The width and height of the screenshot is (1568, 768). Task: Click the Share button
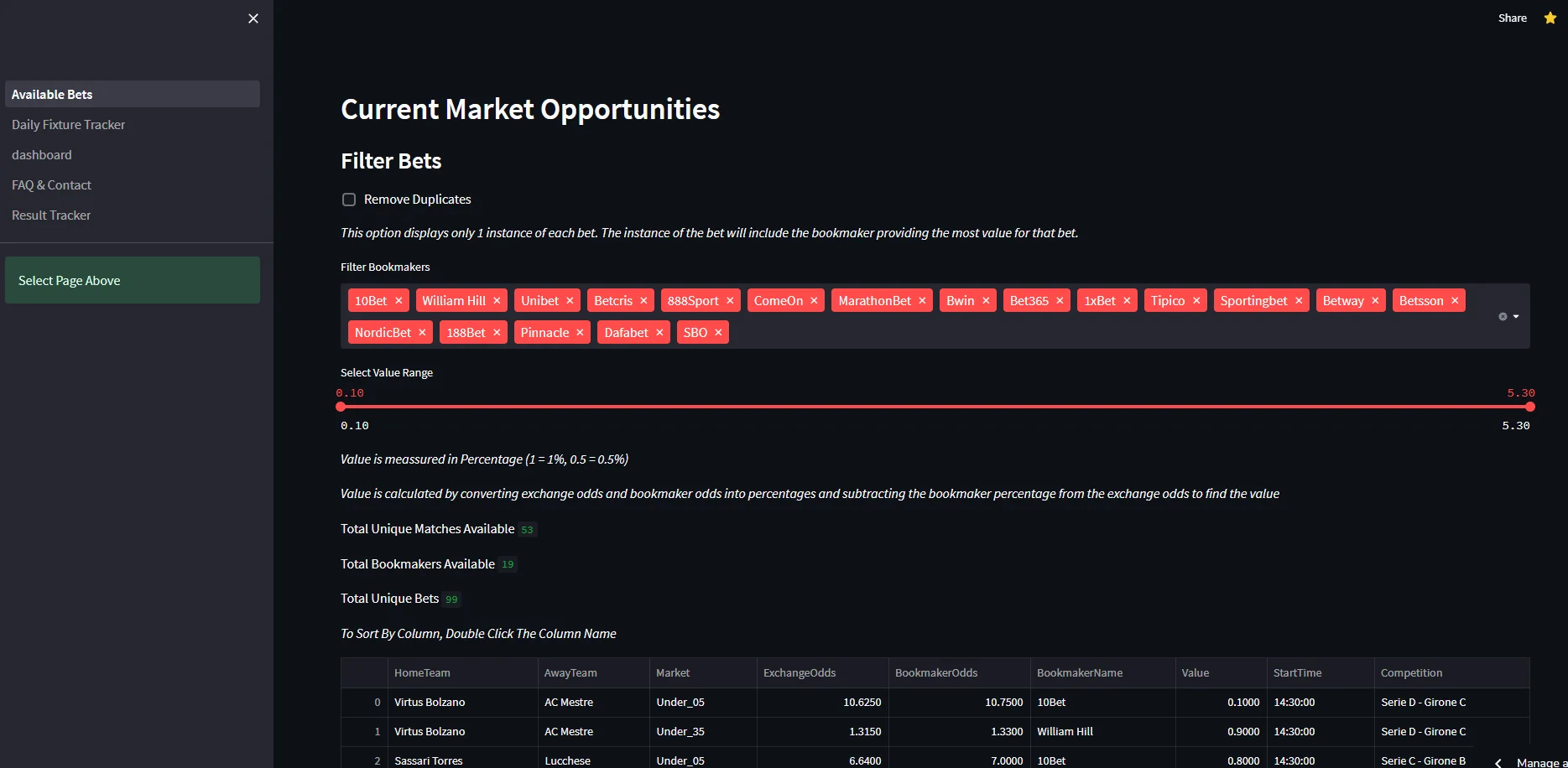click(x=1512, y=18)
